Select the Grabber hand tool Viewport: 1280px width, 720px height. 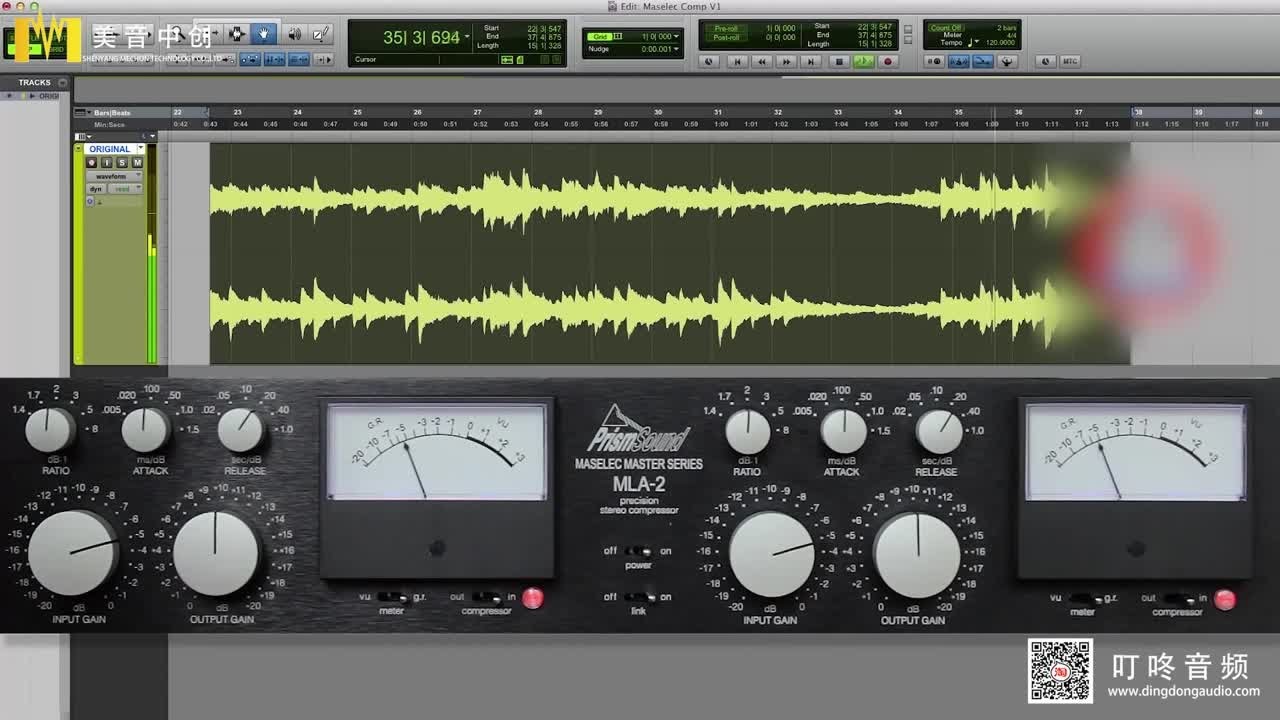(264, 34)
